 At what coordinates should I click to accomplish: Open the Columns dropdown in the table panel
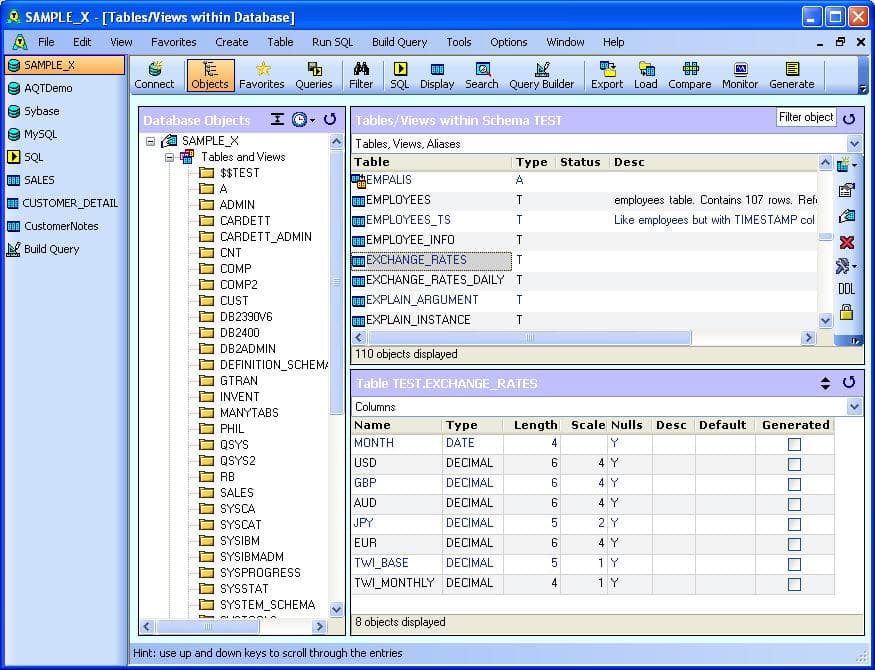tap(853, 407)
